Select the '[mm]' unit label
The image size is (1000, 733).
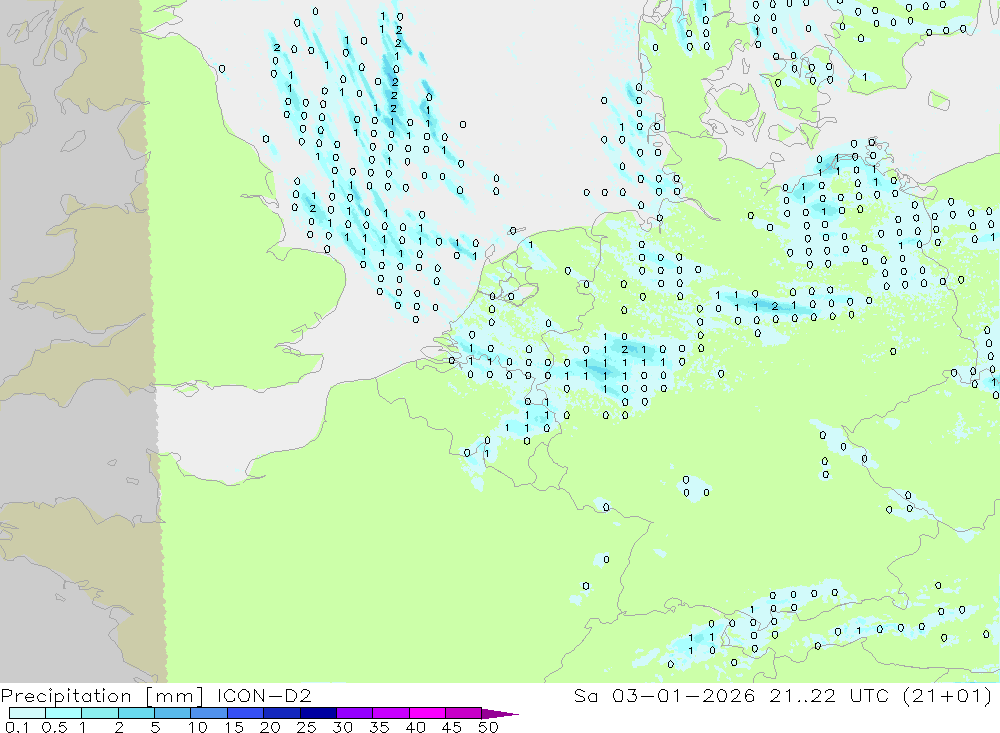click(x=175, y=696)
